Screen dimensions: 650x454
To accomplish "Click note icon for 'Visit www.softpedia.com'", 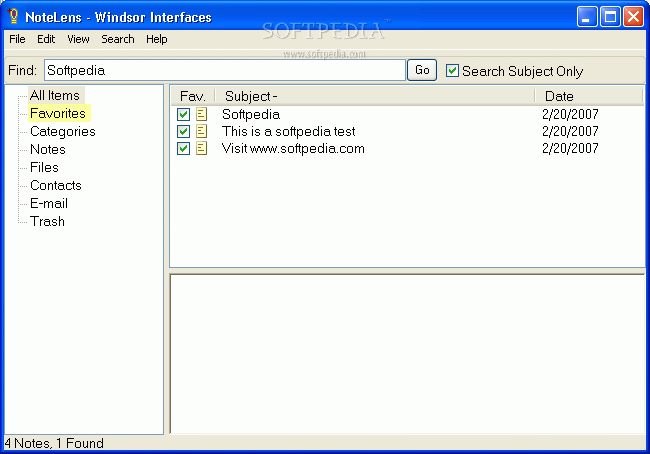I will pos(201,148).
